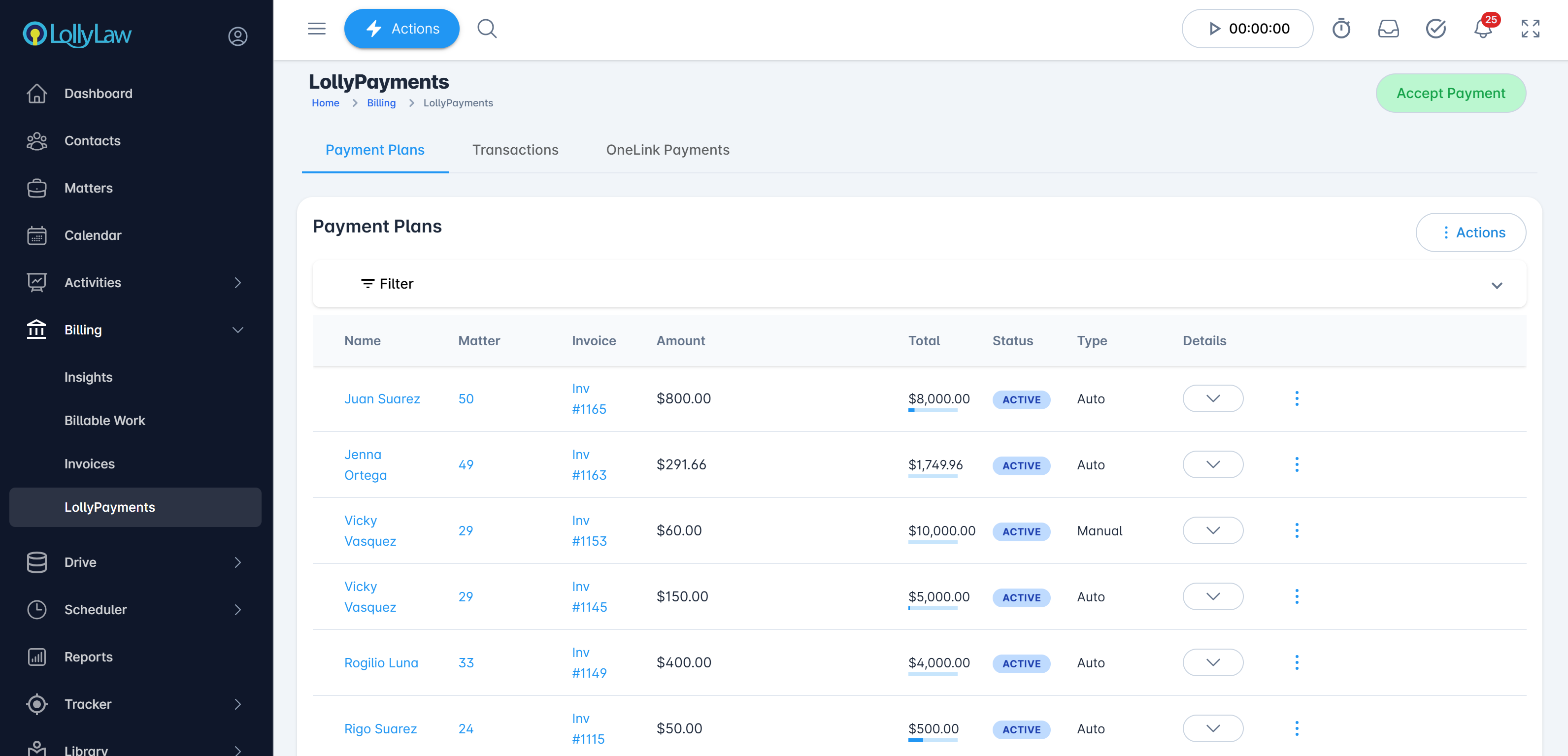The image size is (1568, 756).
Task: Click the hamburger menu icon
Action: 317,29
